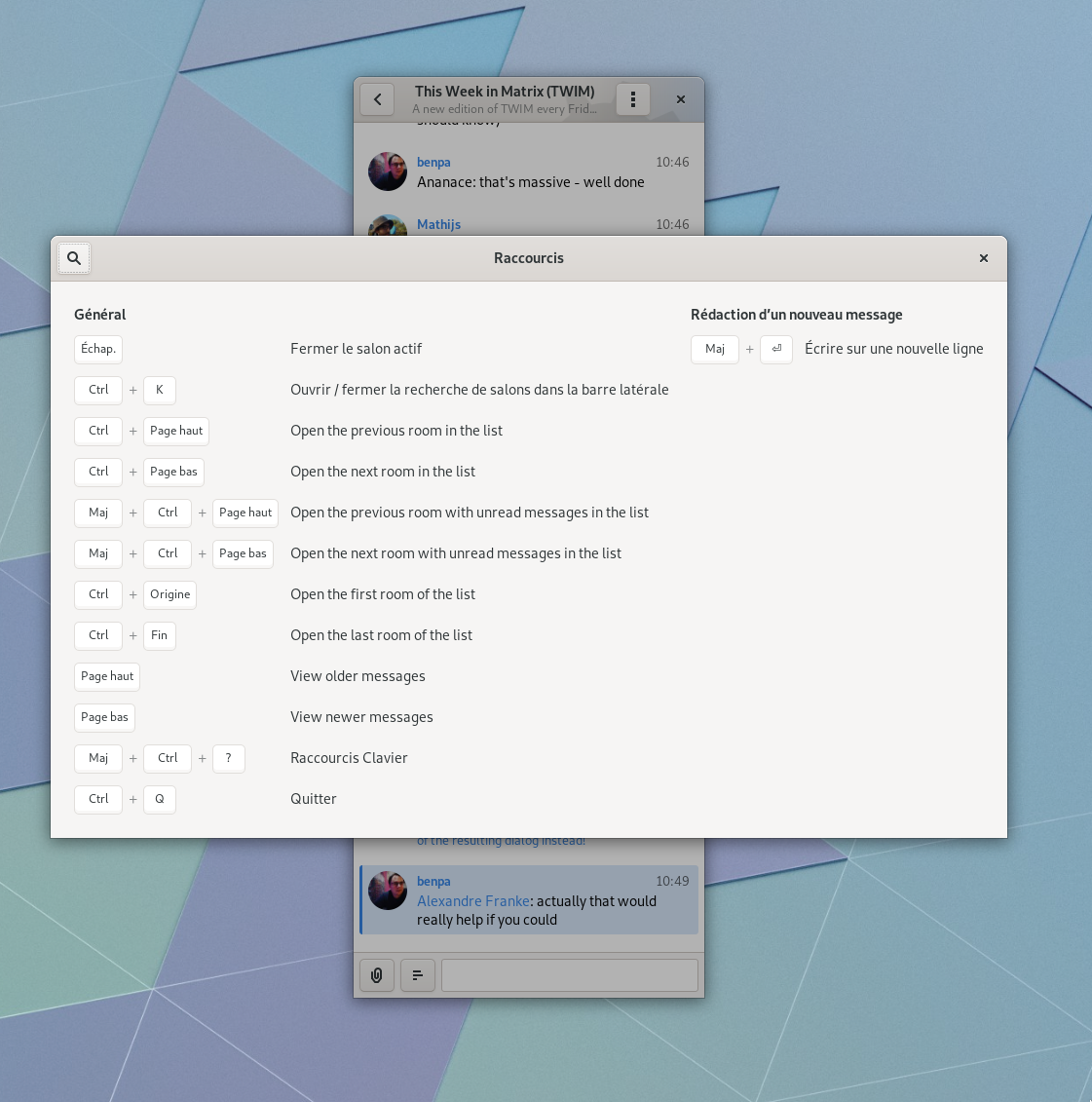Open the Alexandre Franke mention link

(x=473, y=901)
